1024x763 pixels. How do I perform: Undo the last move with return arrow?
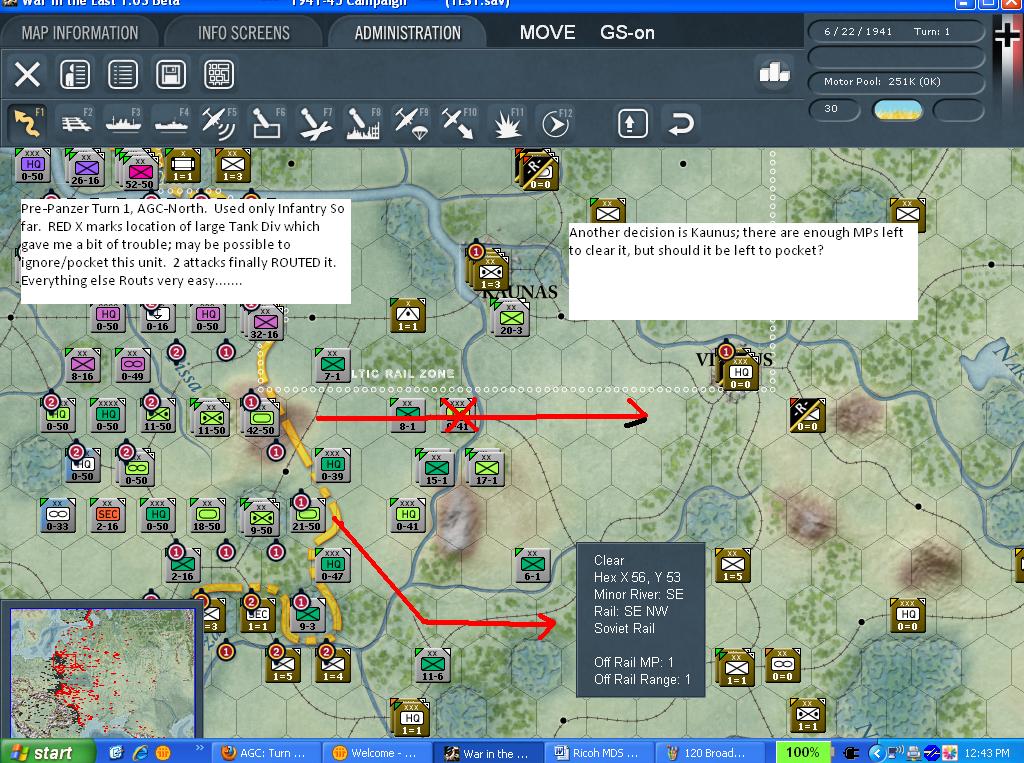coord(680,123)
